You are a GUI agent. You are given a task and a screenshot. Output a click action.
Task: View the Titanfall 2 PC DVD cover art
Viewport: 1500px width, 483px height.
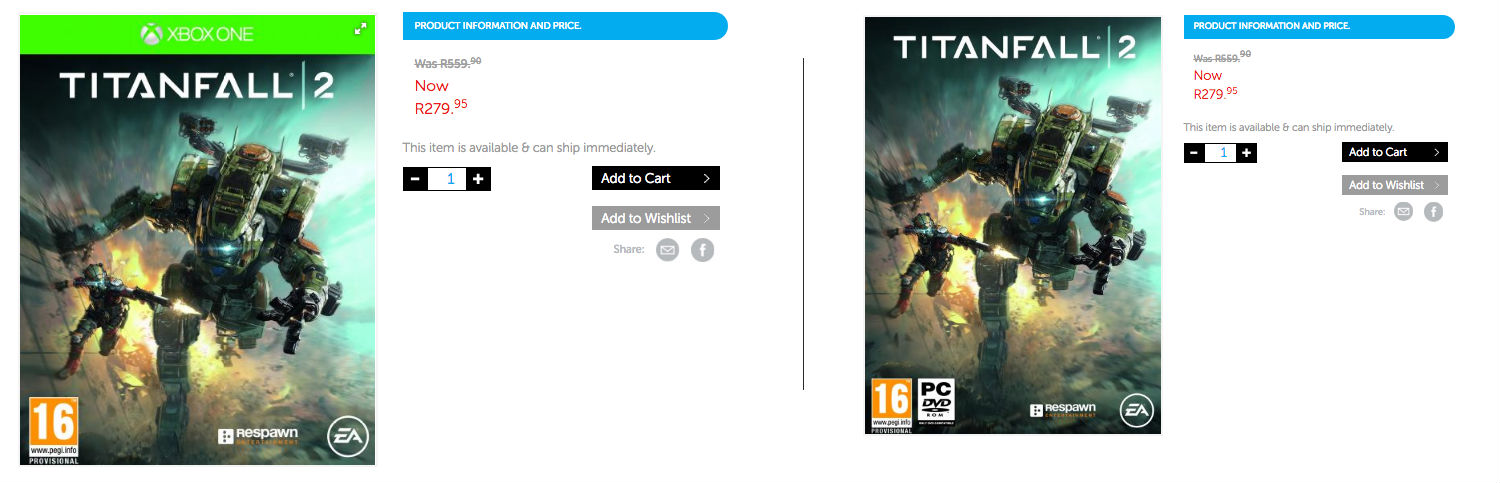click(1013, 225)
